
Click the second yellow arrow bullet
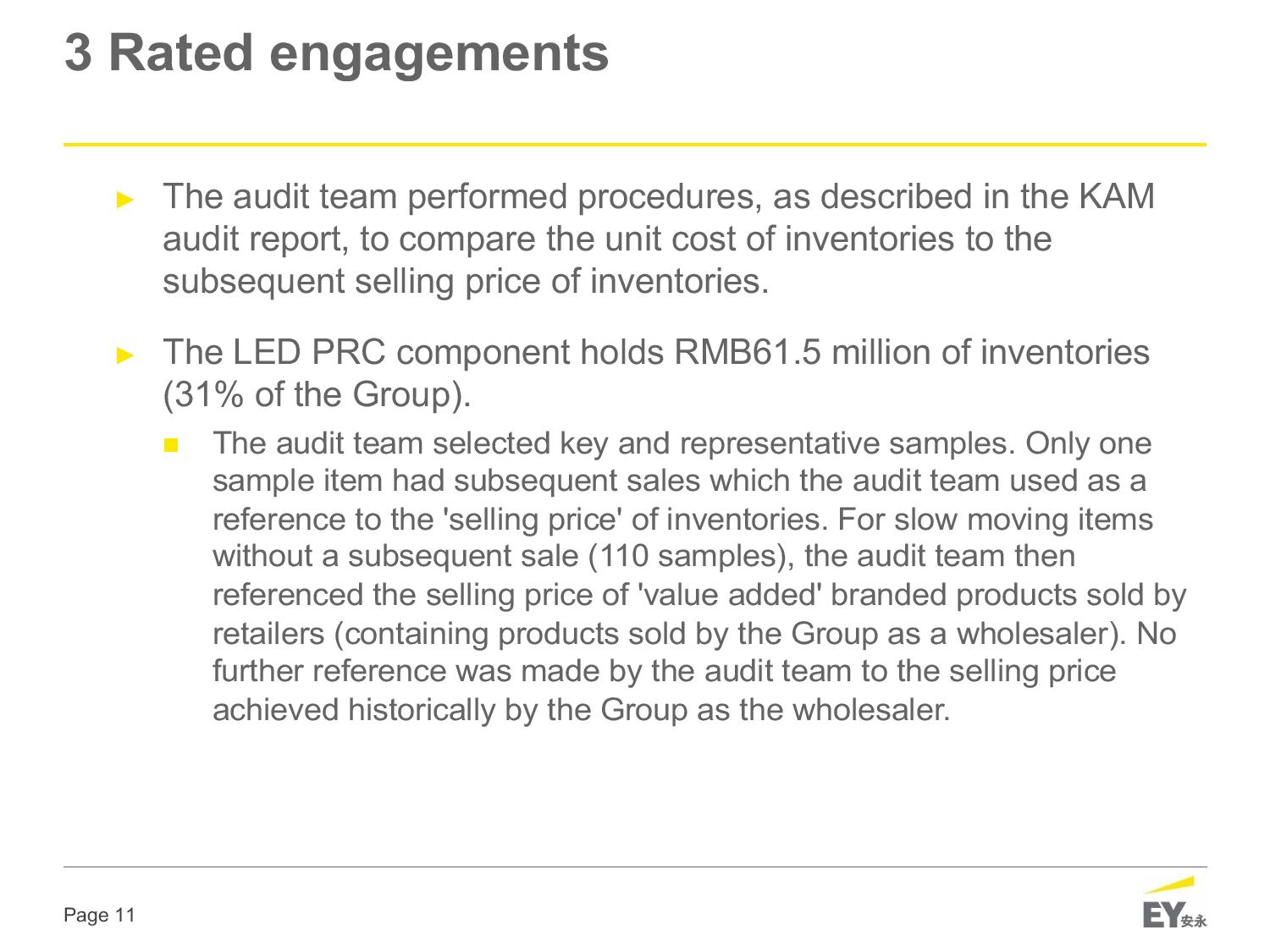click(x=125, y=355)
